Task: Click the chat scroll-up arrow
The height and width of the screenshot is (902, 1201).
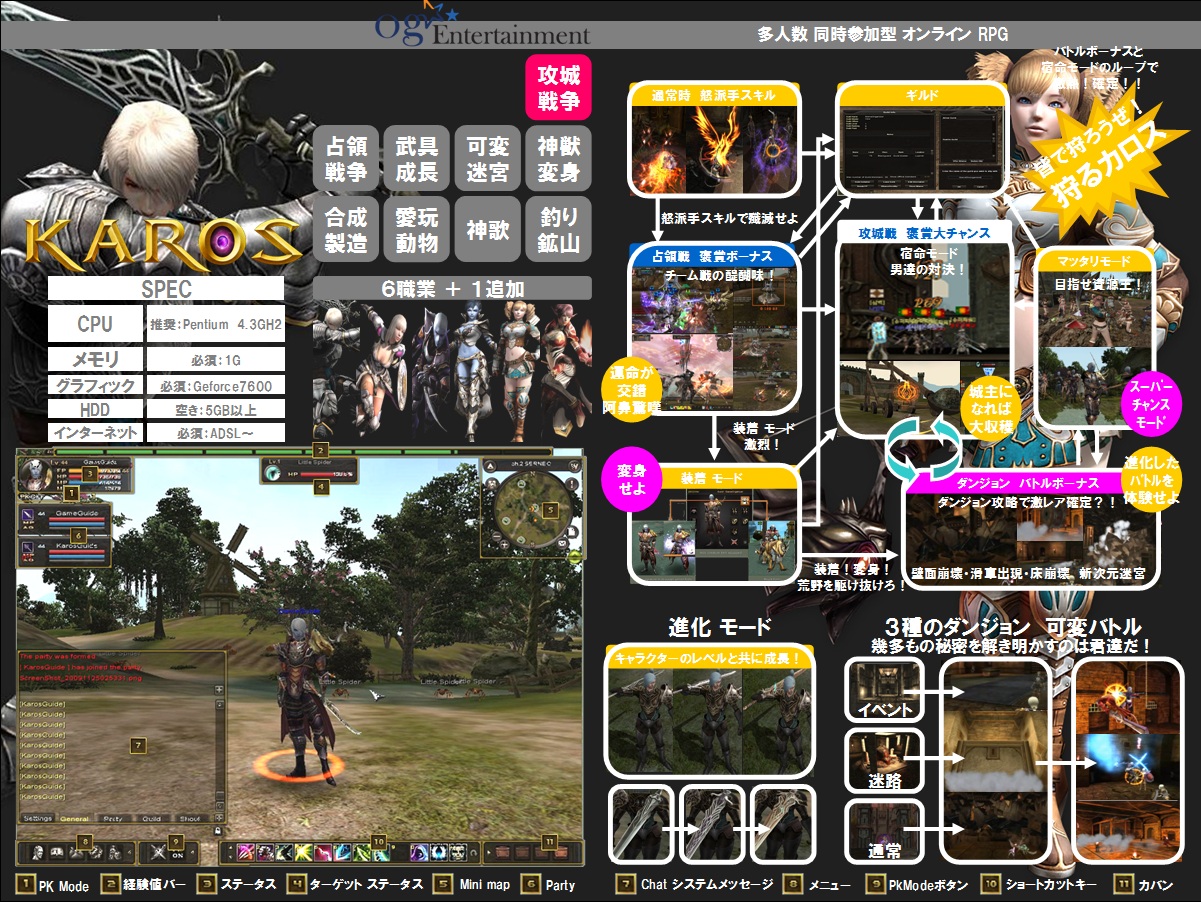Action: click(x=220, y=705)
